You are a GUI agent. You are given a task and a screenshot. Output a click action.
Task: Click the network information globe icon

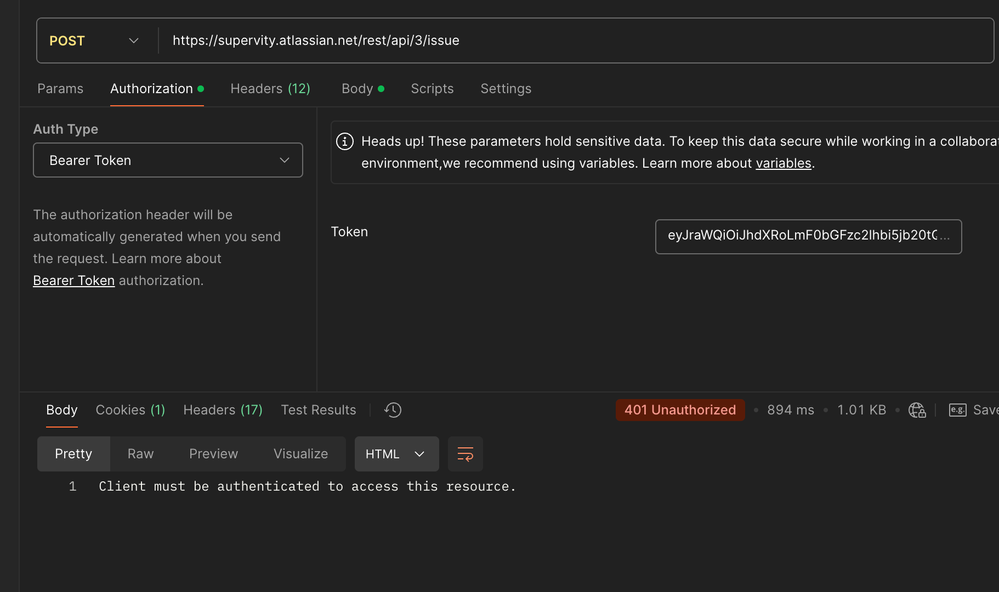pos(917,410)
